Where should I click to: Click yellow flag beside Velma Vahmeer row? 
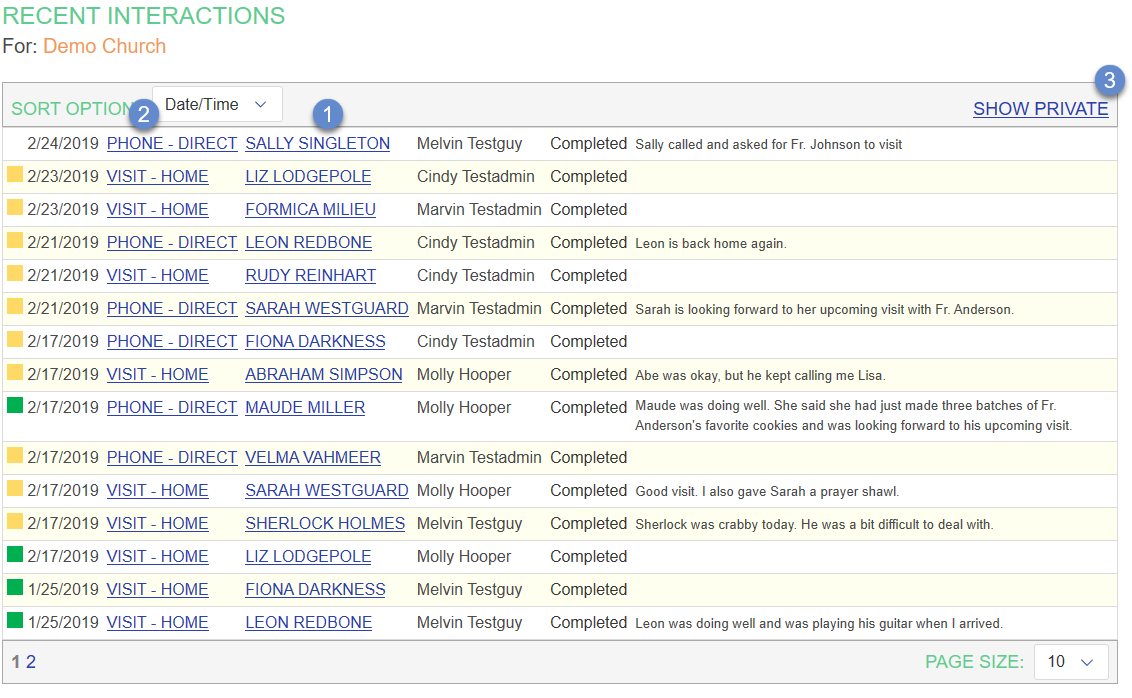point(15,457)
